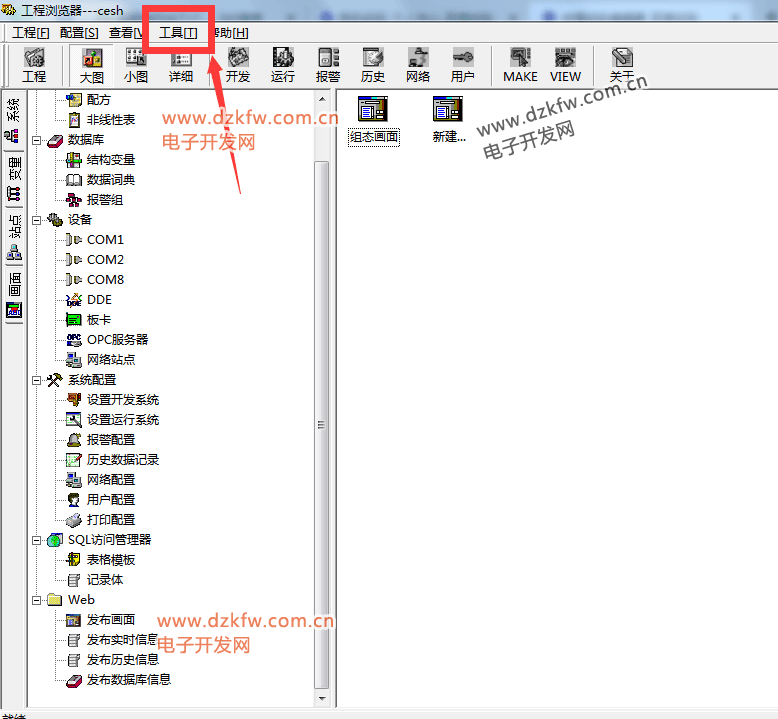
Task: Collapse the 系统配置 tree node
Action: coord(37,380)
